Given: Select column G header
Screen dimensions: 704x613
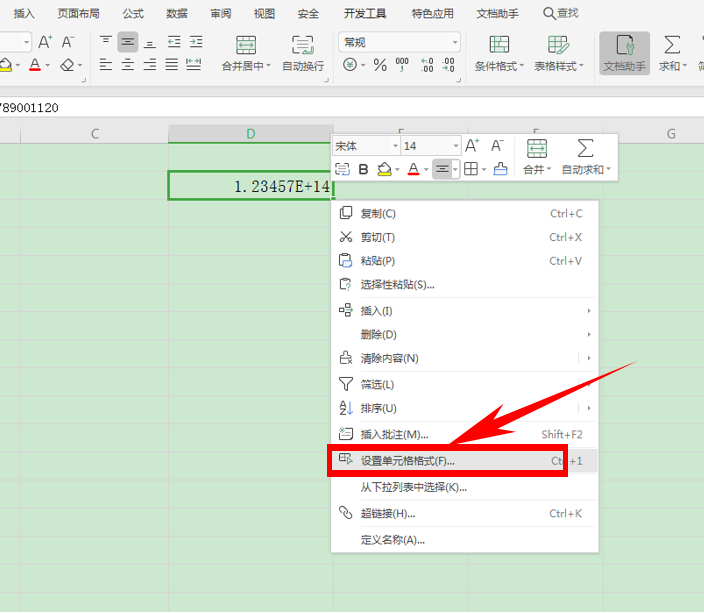Looking at the screenshot, I should tap(671, 134).
